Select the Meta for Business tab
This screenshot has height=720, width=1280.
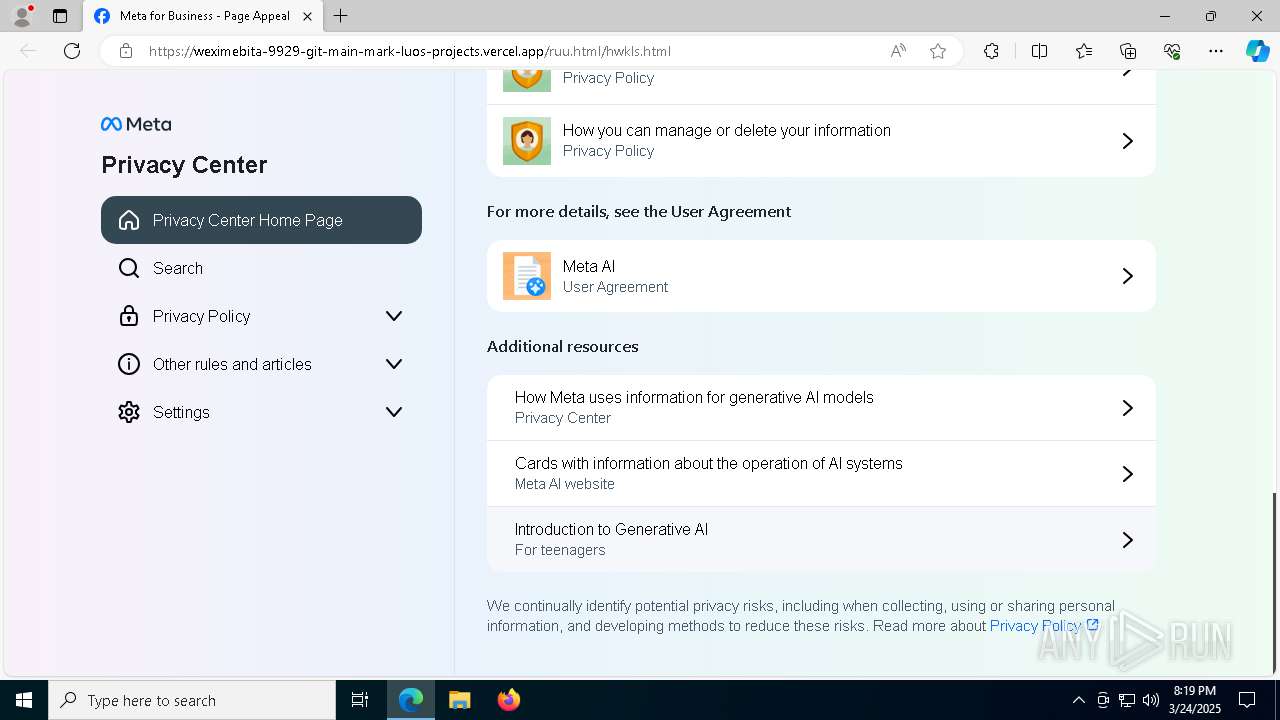(x=204, y=16)
